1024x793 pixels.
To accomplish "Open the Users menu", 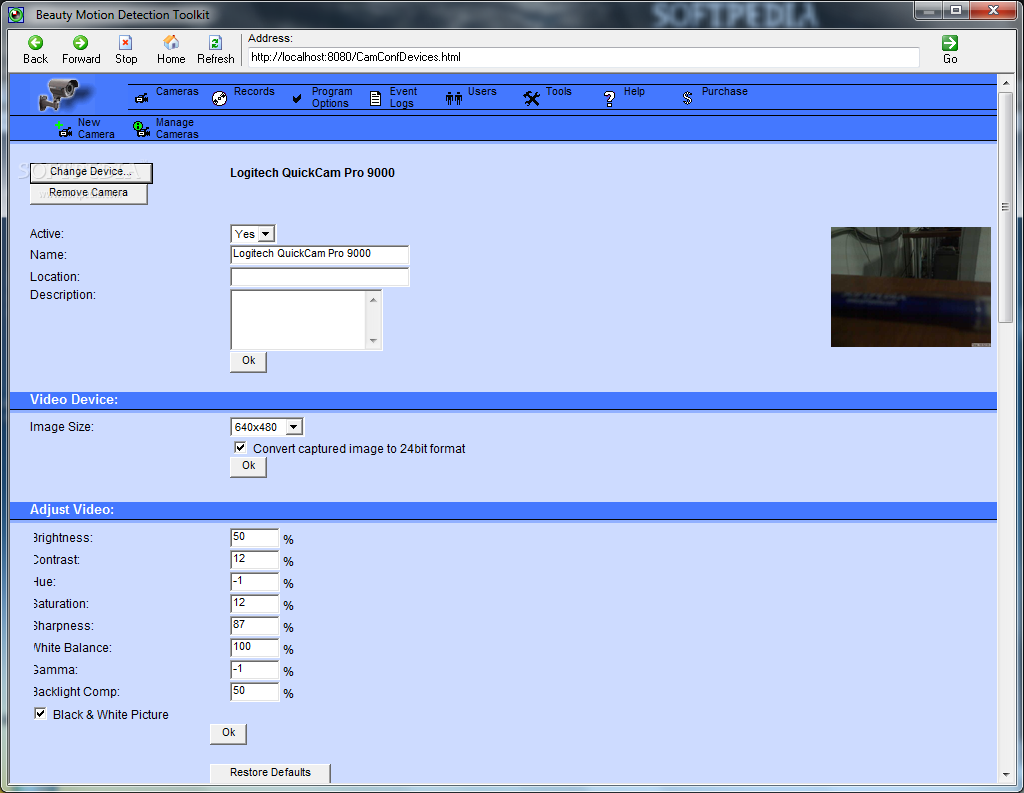I will coord(482,91).
